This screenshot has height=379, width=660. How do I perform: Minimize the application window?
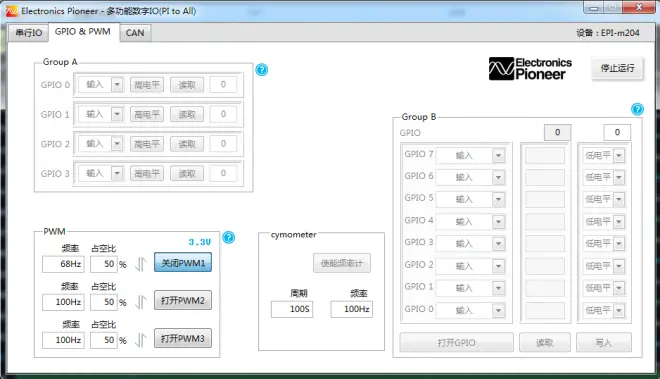[x=594, y=8]
